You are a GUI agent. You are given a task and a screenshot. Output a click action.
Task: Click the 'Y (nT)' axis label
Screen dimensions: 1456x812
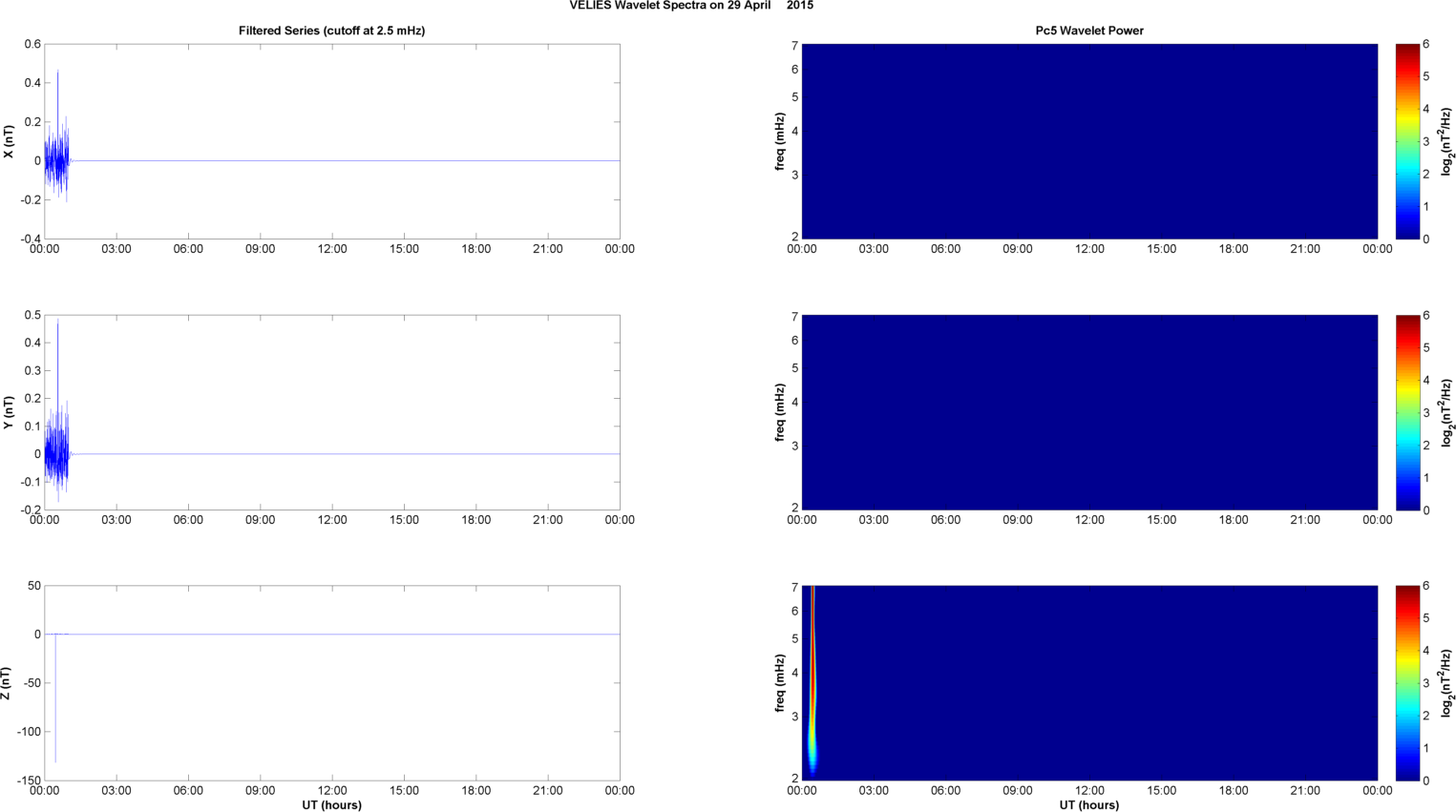pyautogui.click(x=9, y=412)
